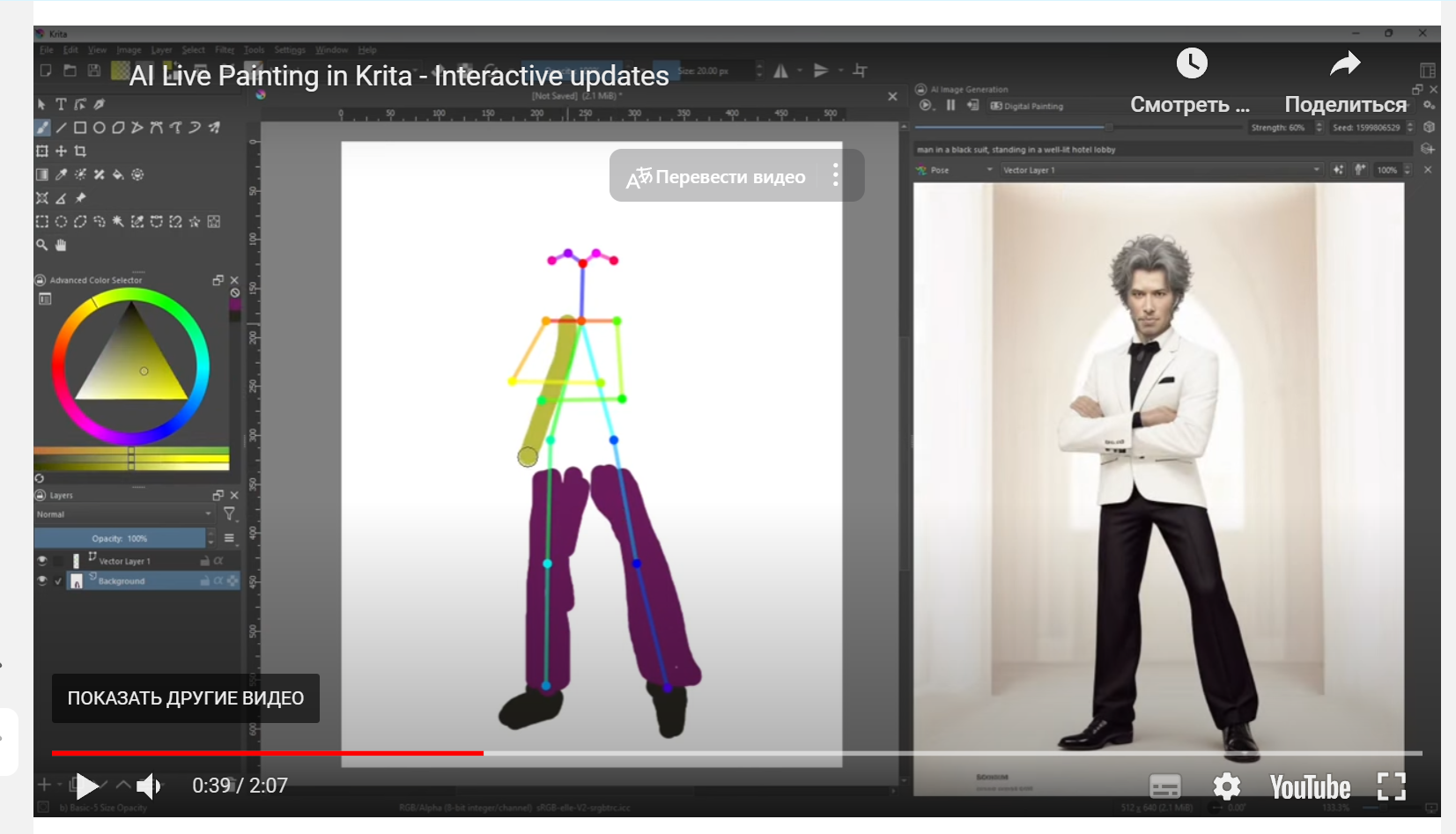Open the File menu in Krita
1456x834 pixels.
pyautogui.click(x=47, y=50)
